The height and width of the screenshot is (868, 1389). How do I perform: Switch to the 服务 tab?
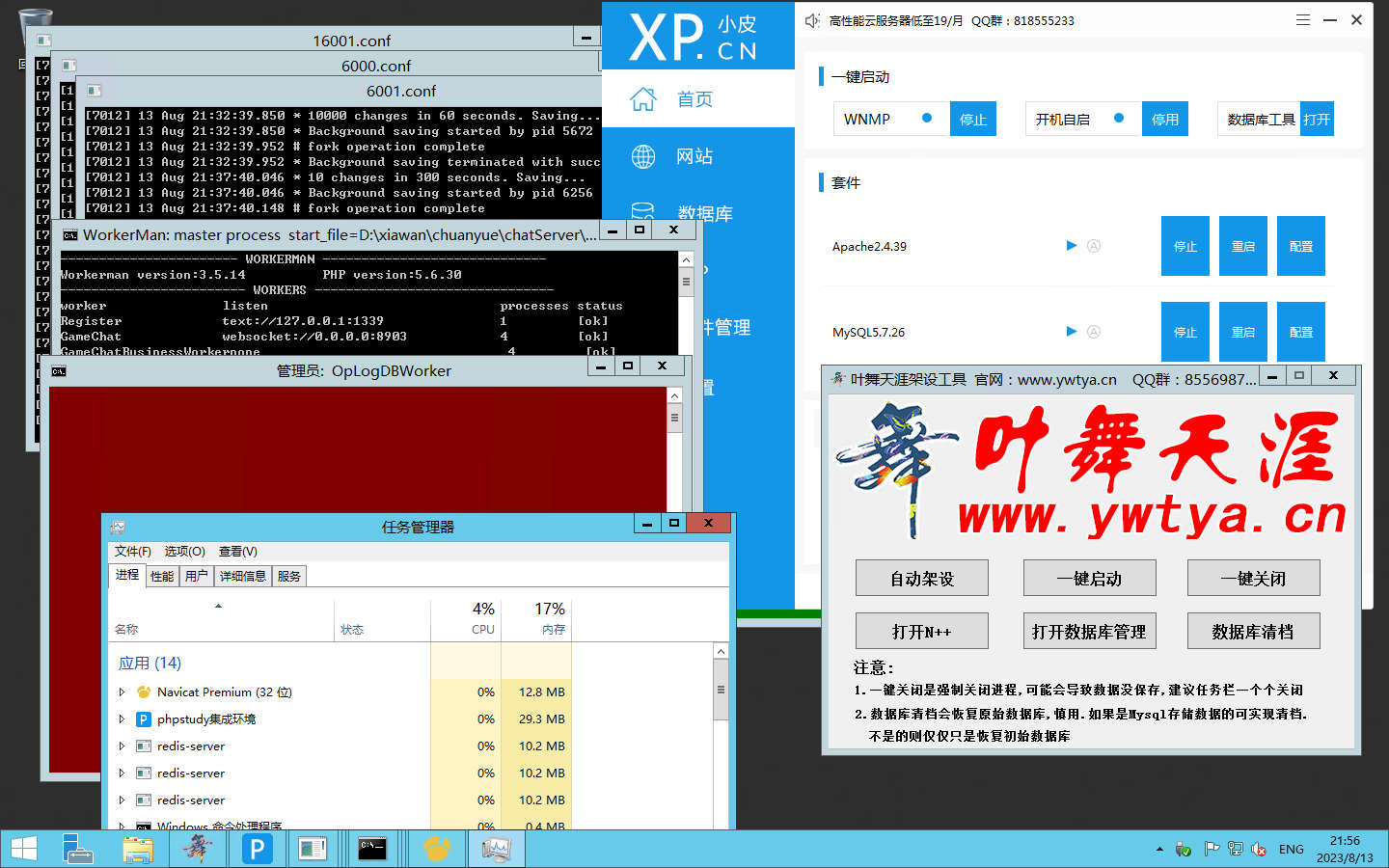pos(288,576)
